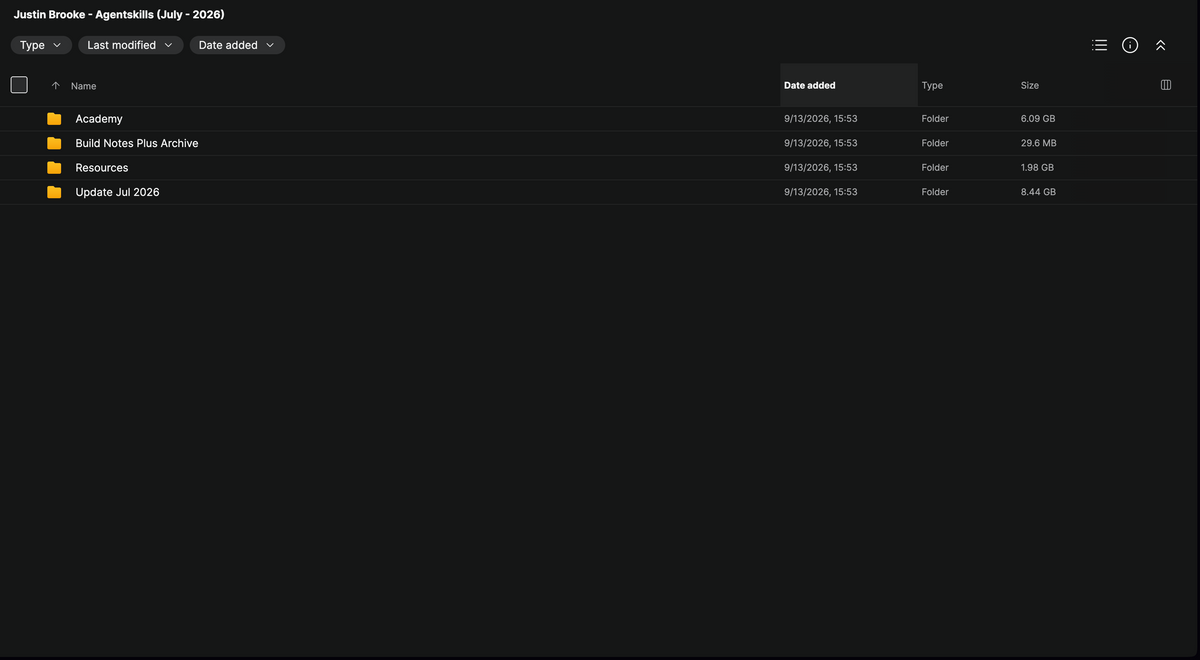Collapse header with double chevron icon
This screenshot has width=1200, height=660.
coord(1160,45)
